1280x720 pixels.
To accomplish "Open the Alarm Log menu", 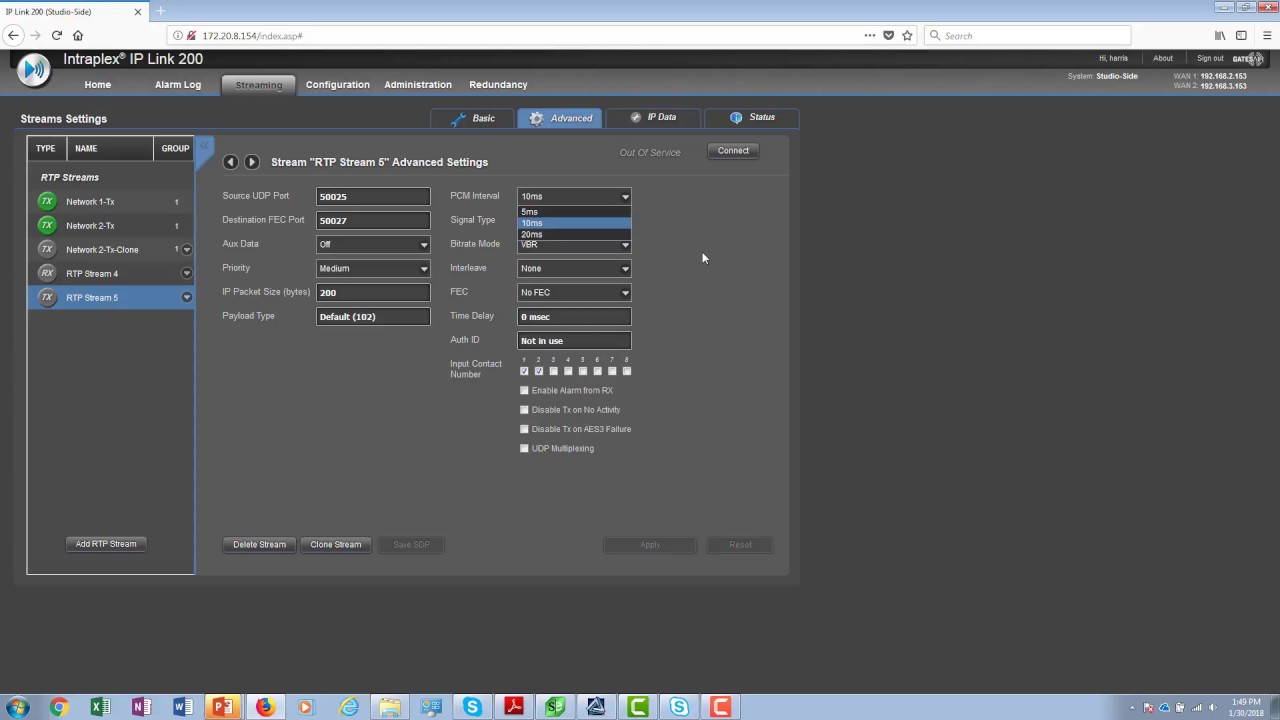I will (x=178, y=85).
